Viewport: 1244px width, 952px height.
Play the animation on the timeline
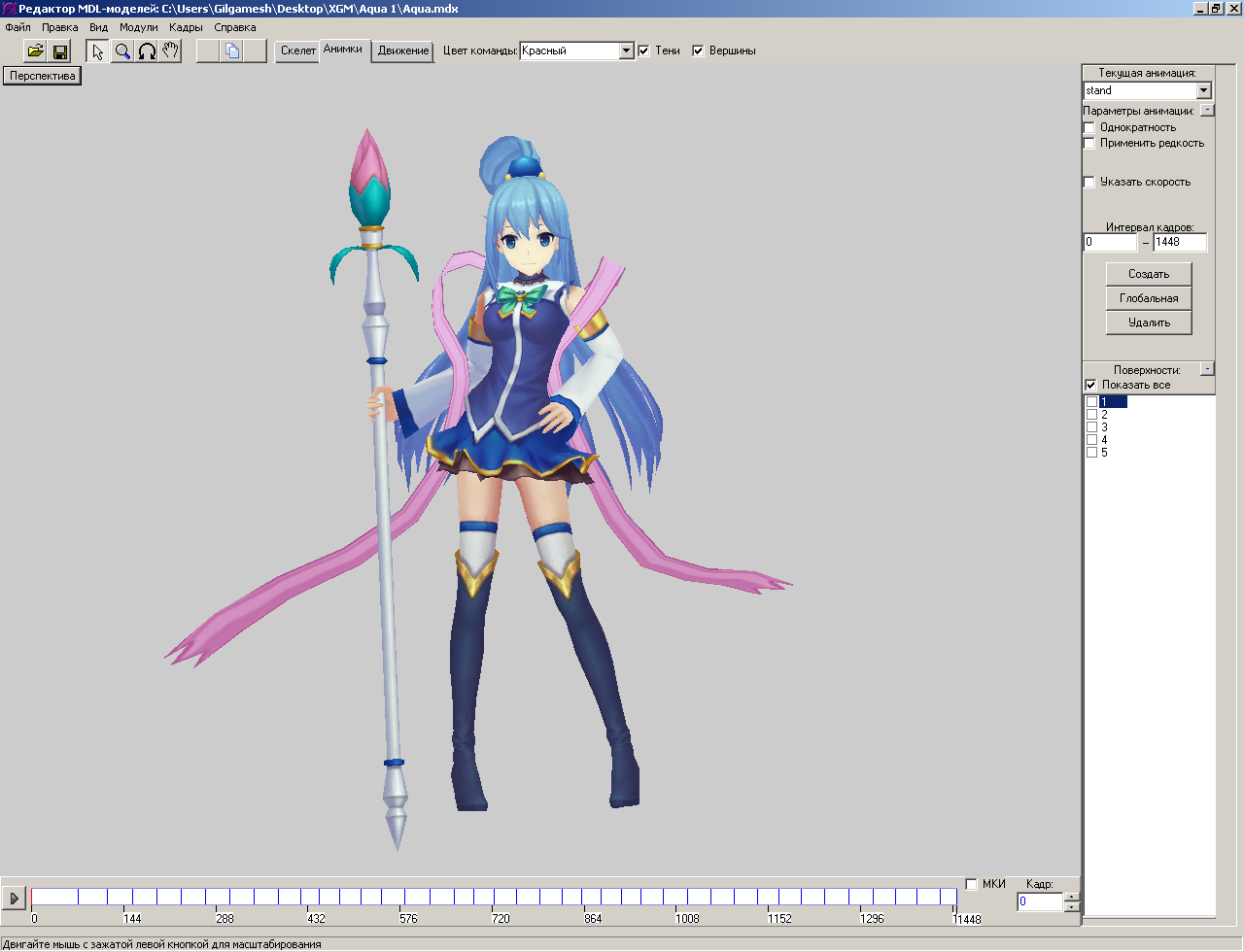click(14, 899)
